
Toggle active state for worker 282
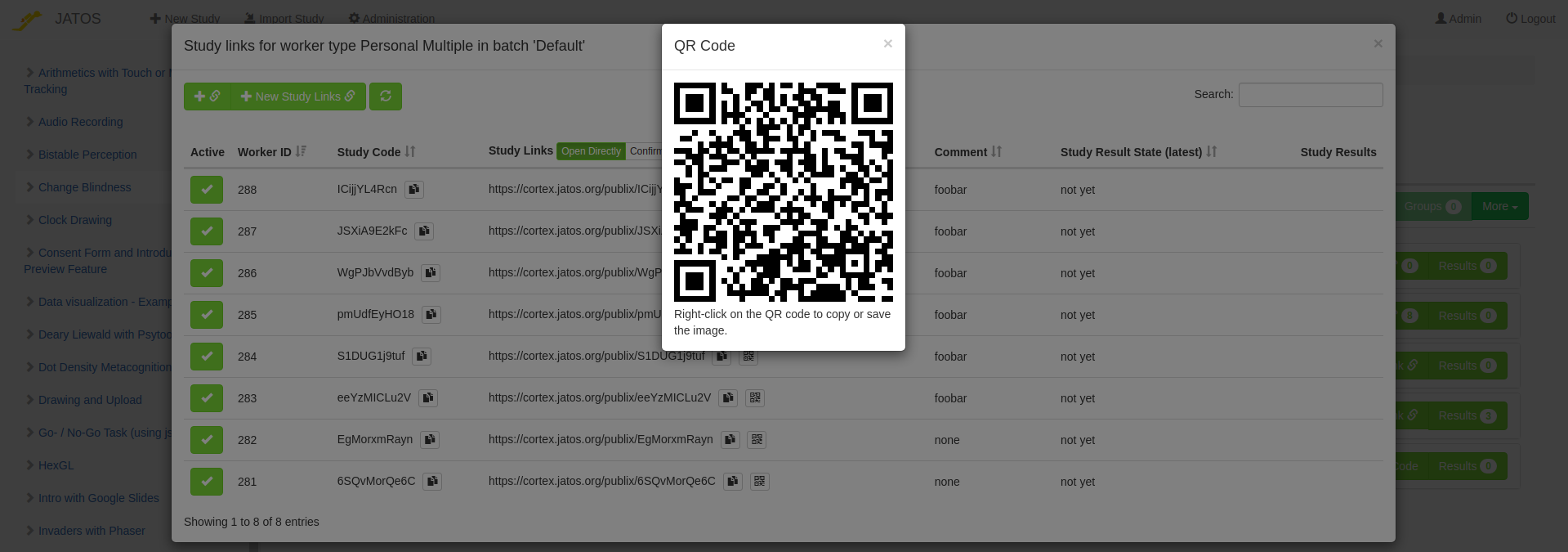[207, 440]
